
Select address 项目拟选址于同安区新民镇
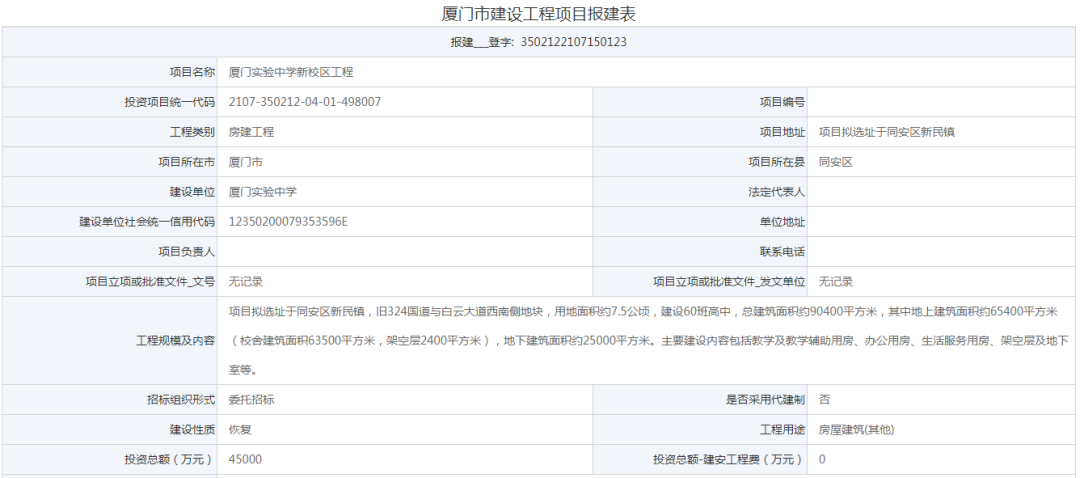[x=886, y=132]
